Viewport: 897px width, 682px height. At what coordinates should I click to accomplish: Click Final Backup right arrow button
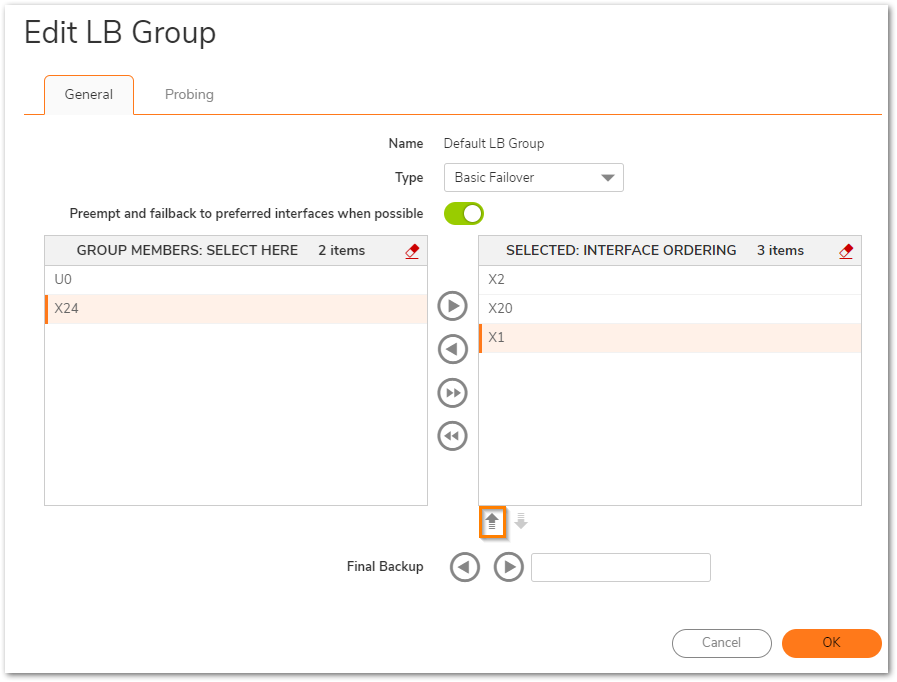click(508, 567)
